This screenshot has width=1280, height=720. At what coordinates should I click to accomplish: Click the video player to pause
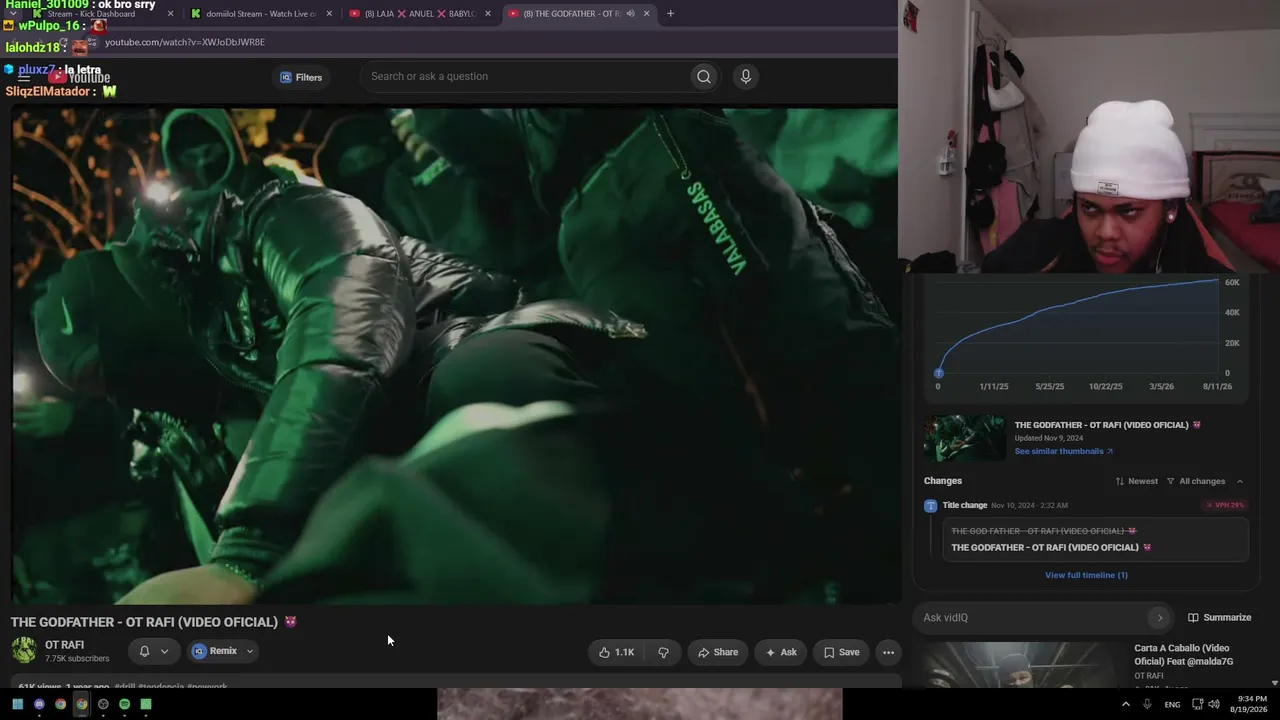coord(455,356)
